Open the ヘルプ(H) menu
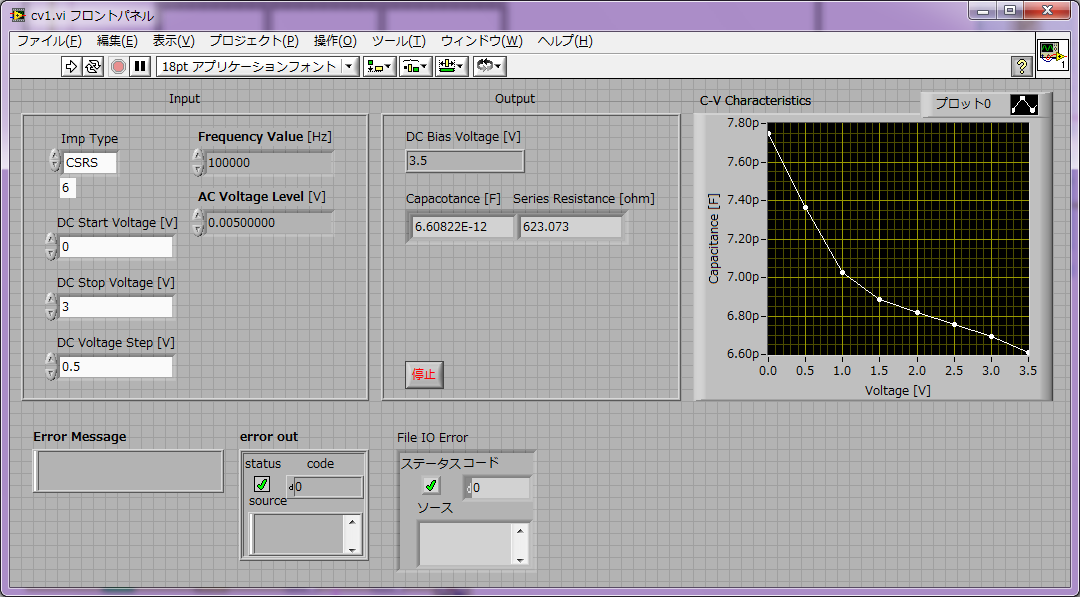 (x=565, y=41)
